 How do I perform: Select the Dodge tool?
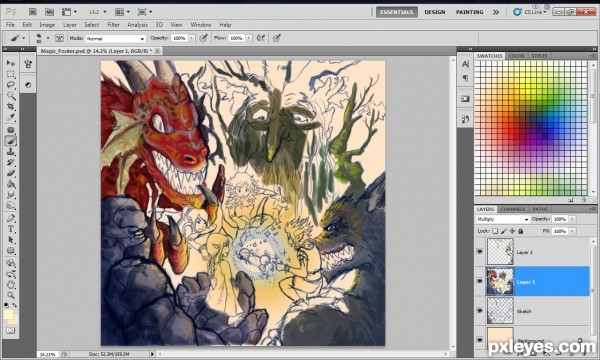pos(11,206)
